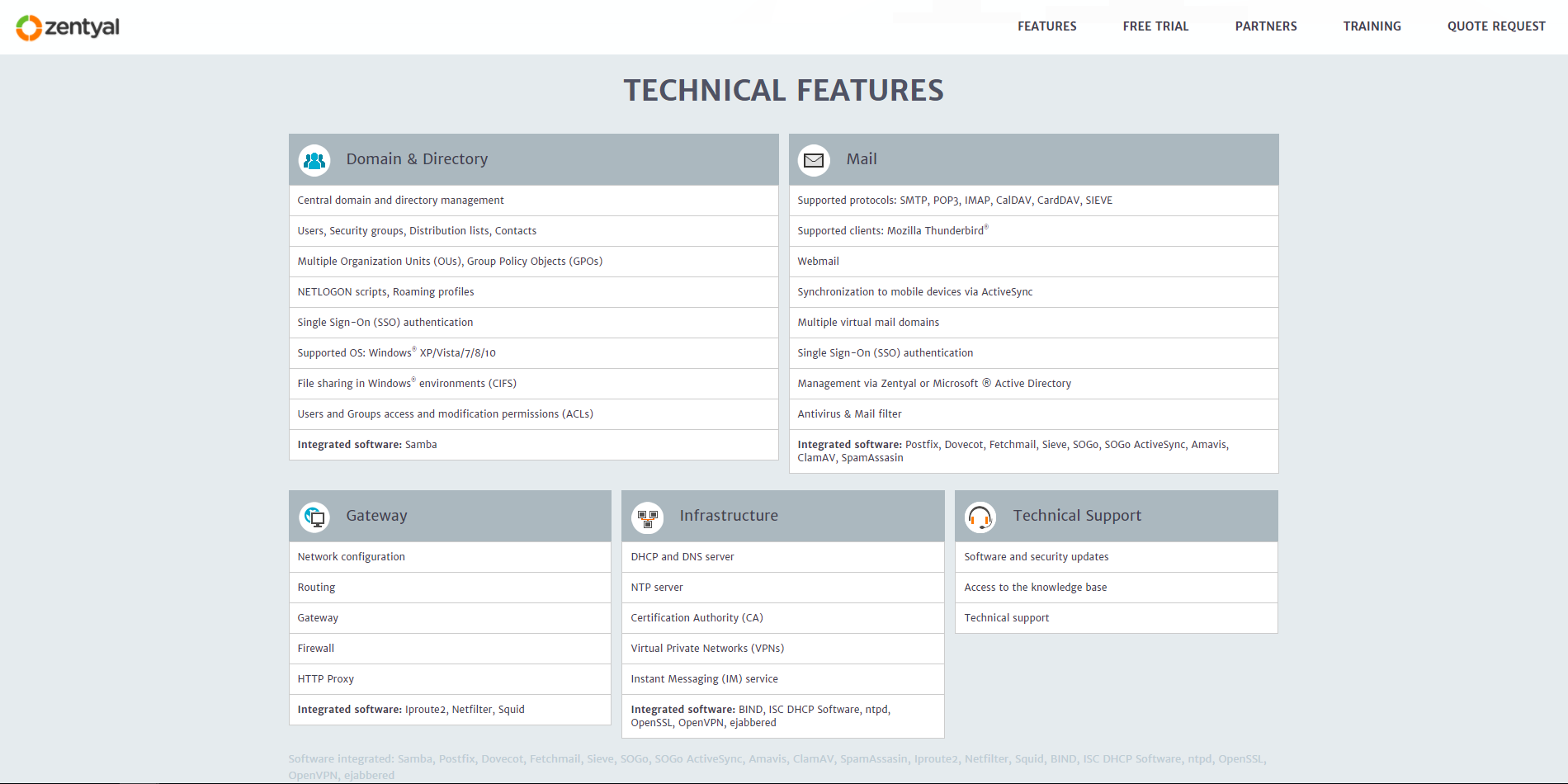Click 'Integrated software: Samba' row
Image resolution: width=1568 pixels, height=784 pixels.
click(534, 445)
